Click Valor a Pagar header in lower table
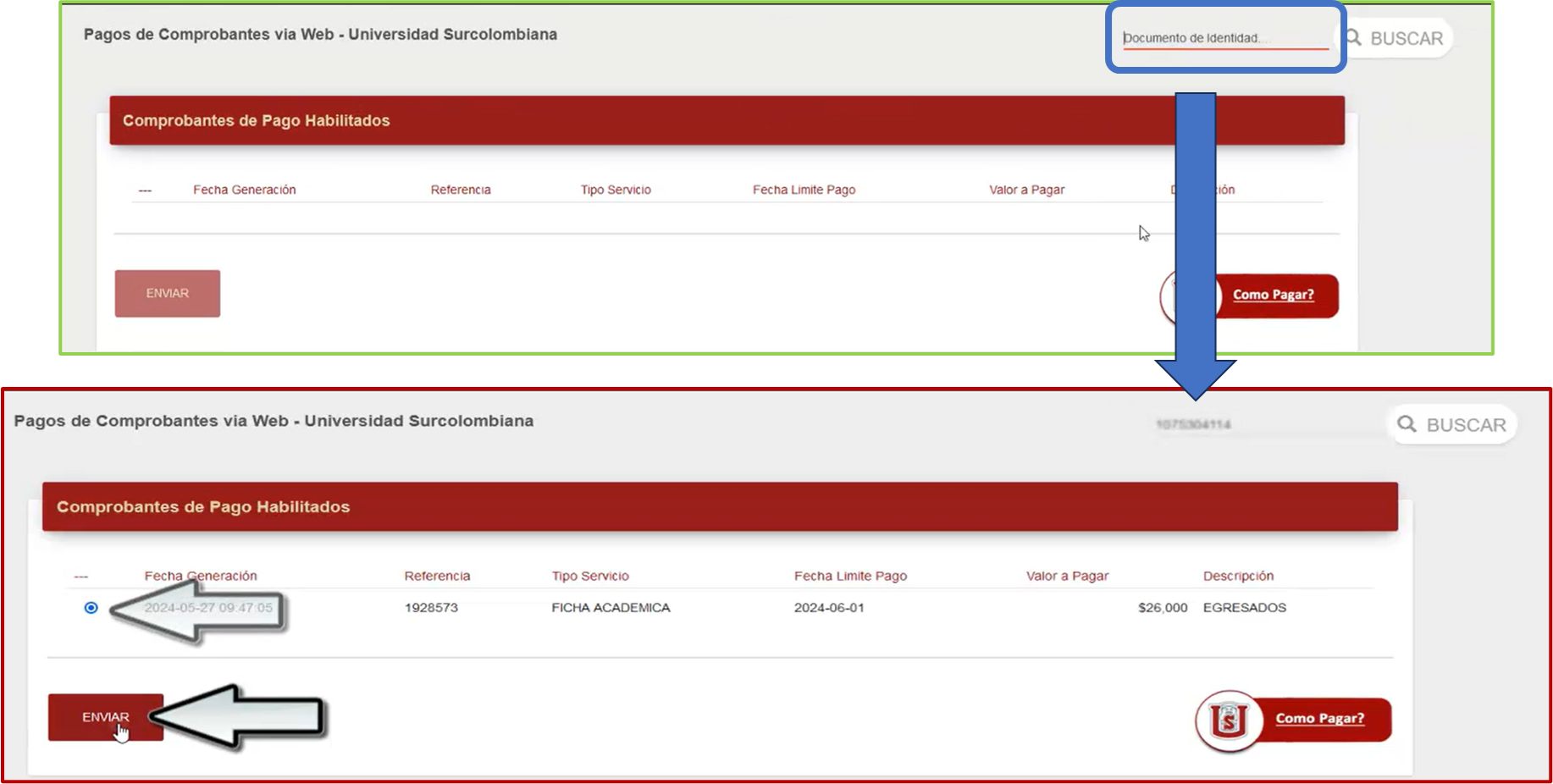The image size is (1553, 784). (1067, 576)
